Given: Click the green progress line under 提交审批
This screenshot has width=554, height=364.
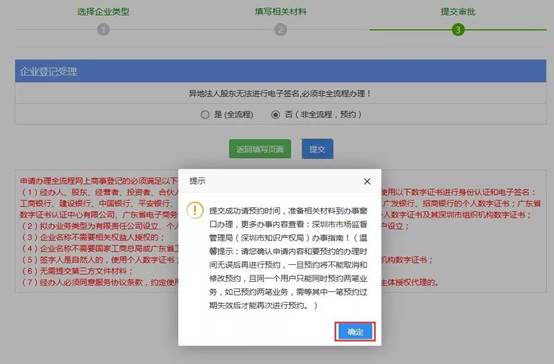Looking at the screenshot, I should 458,30.
